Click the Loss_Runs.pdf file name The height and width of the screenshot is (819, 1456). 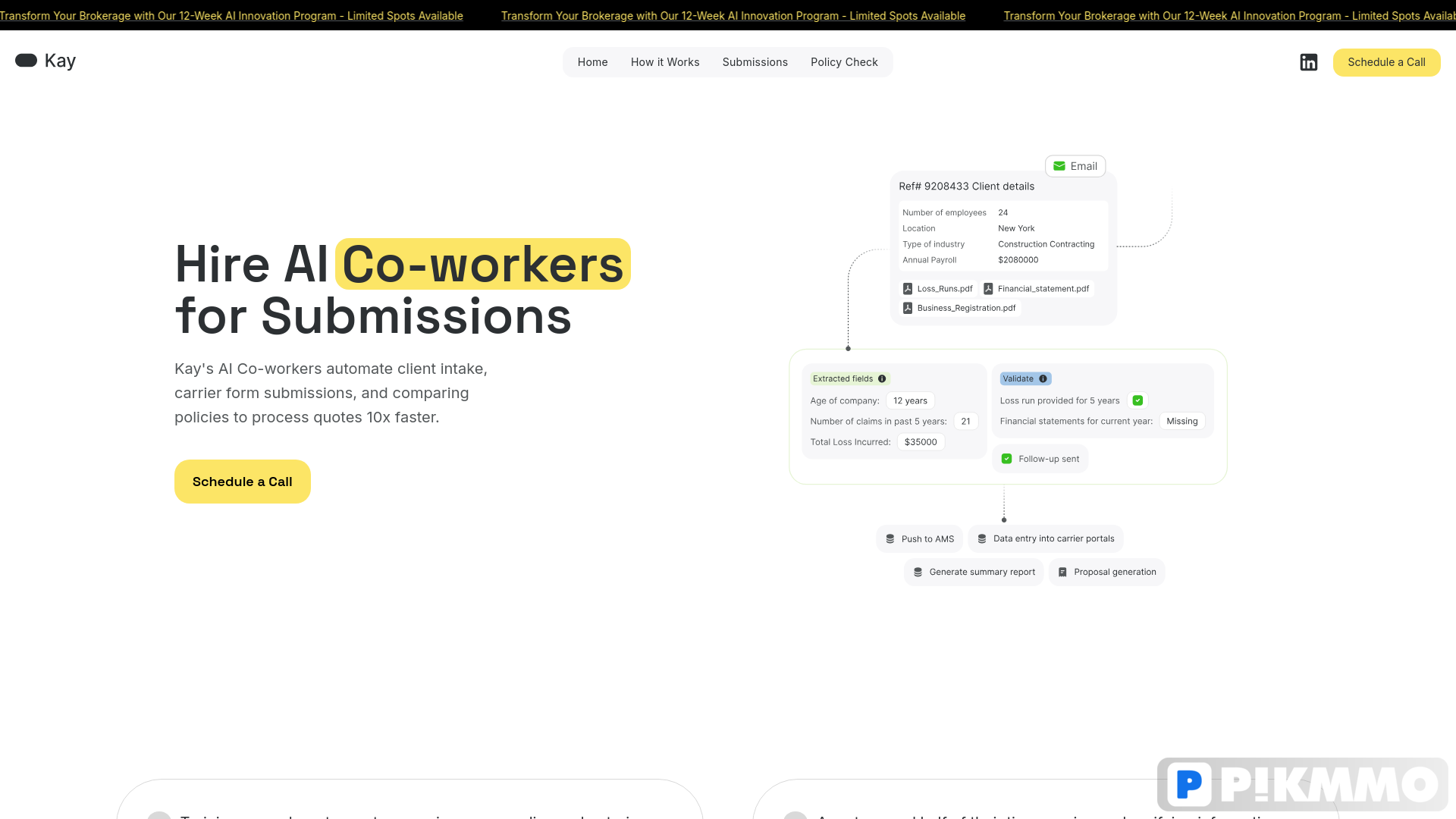pyautogui.click(x=945, y=289)
